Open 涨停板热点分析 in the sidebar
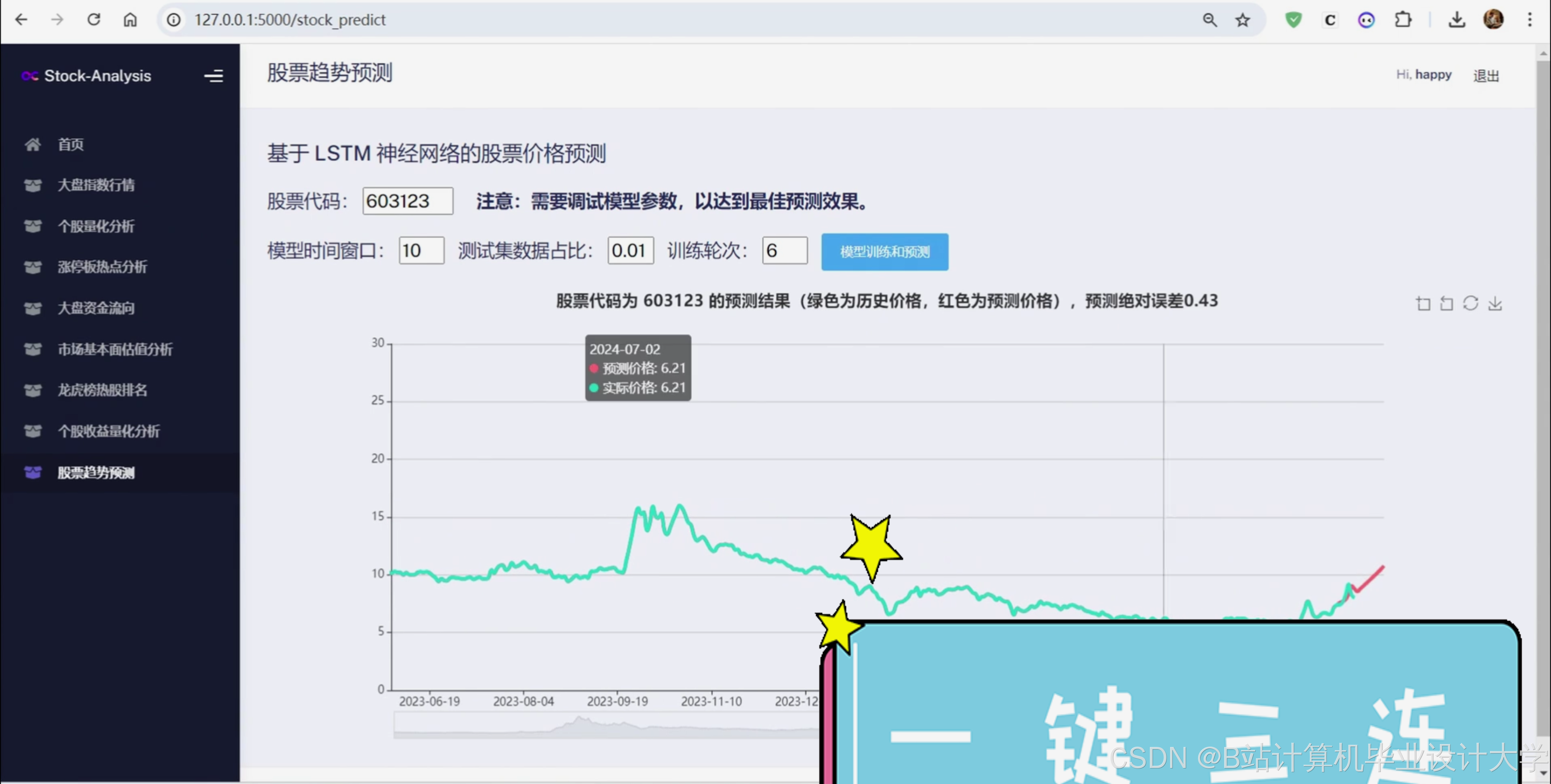 [x=102, y=268]
